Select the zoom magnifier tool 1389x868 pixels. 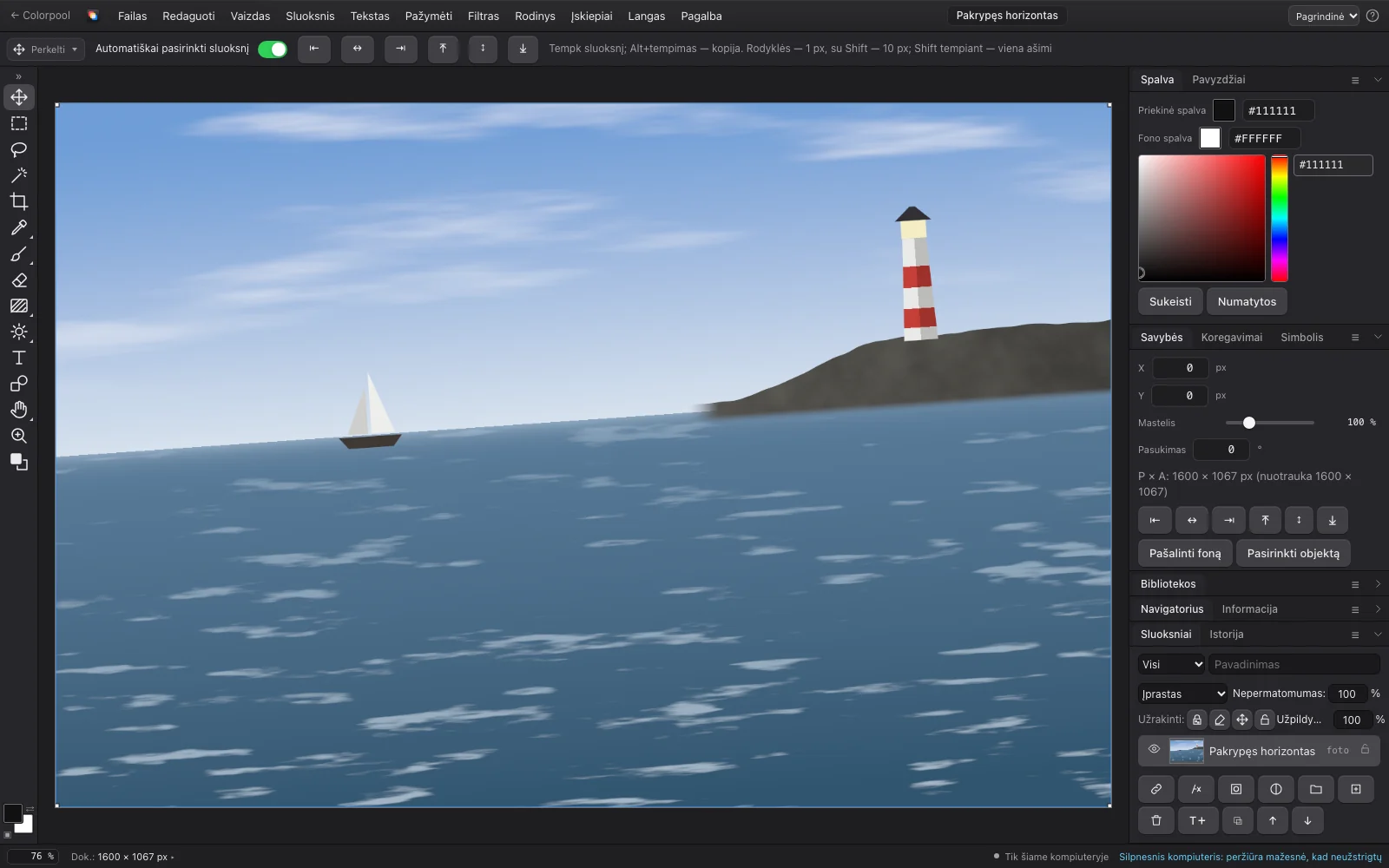pyautogui.click(x=19, y=436)
